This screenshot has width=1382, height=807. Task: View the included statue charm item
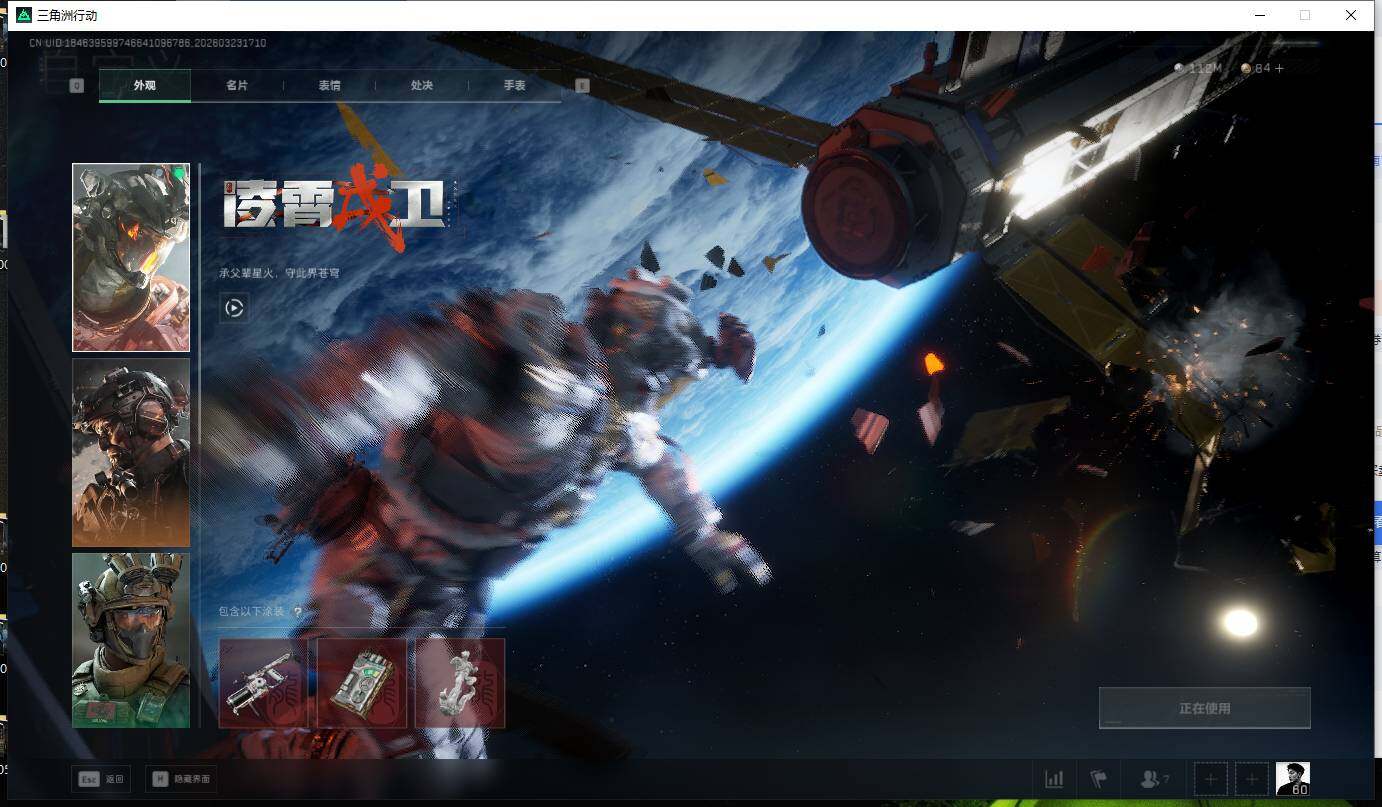460,683
